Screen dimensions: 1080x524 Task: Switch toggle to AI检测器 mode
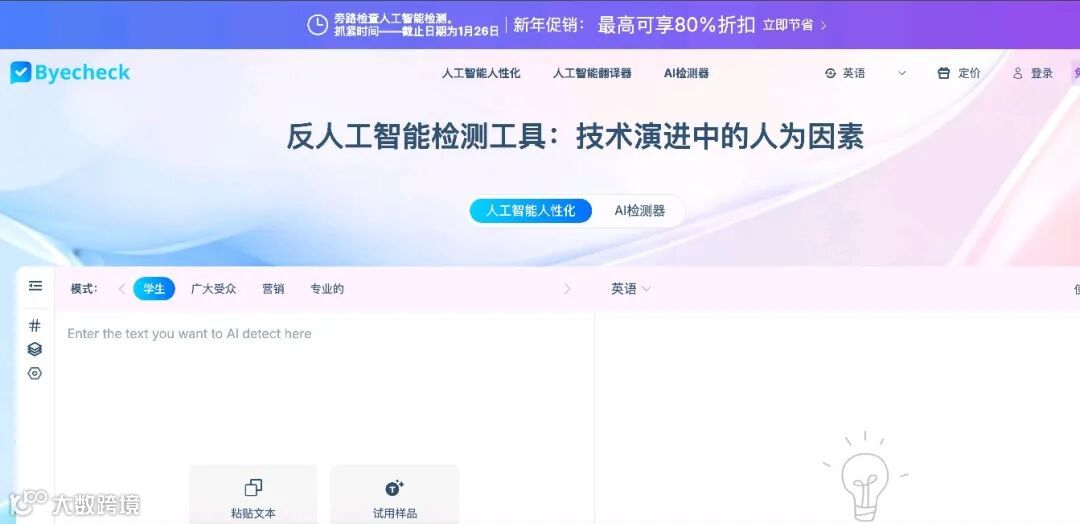pyautogui.click(x=640, y=211)
